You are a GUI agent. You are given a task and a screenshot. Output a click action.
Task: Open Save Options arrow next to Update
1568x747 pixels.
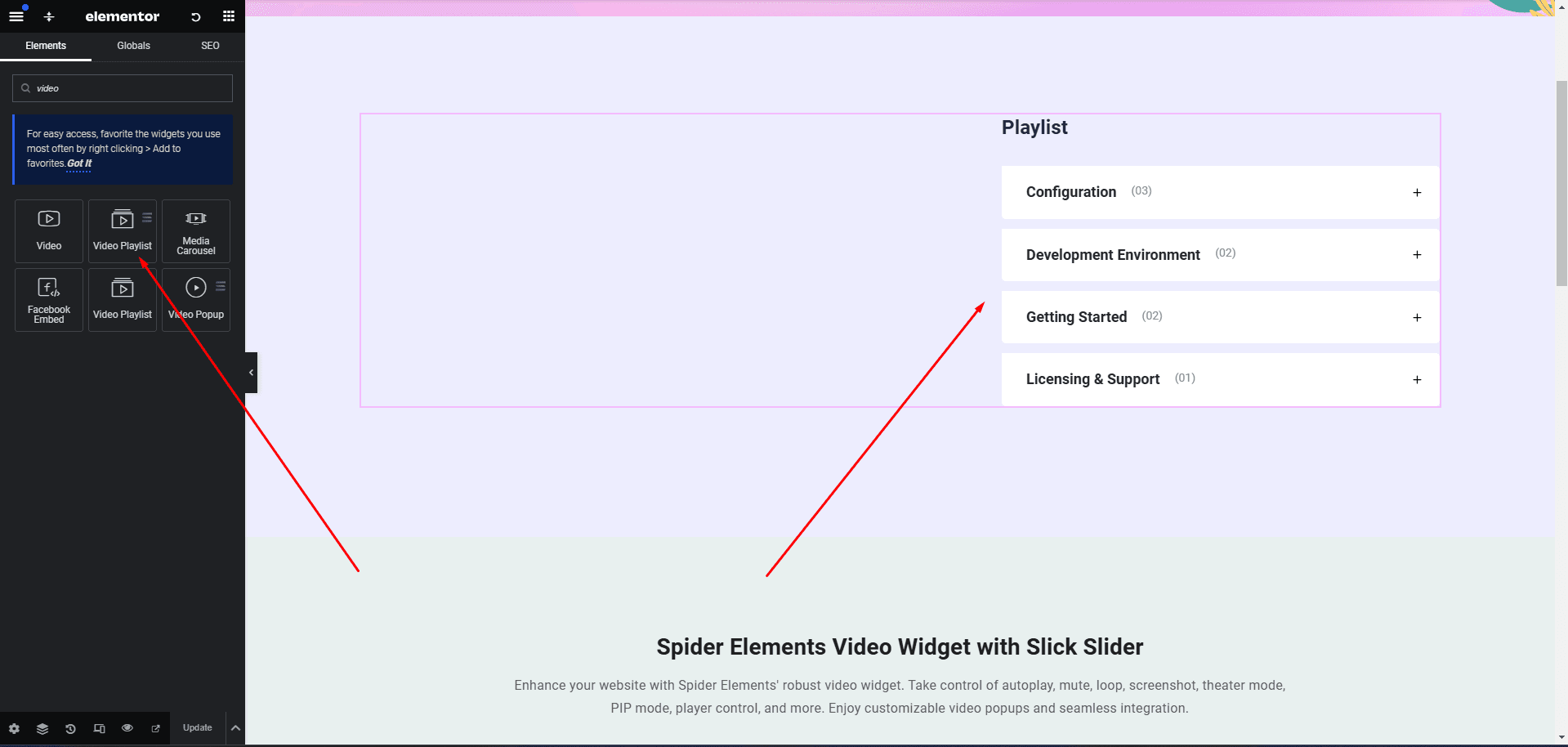(x=235, y=728)
